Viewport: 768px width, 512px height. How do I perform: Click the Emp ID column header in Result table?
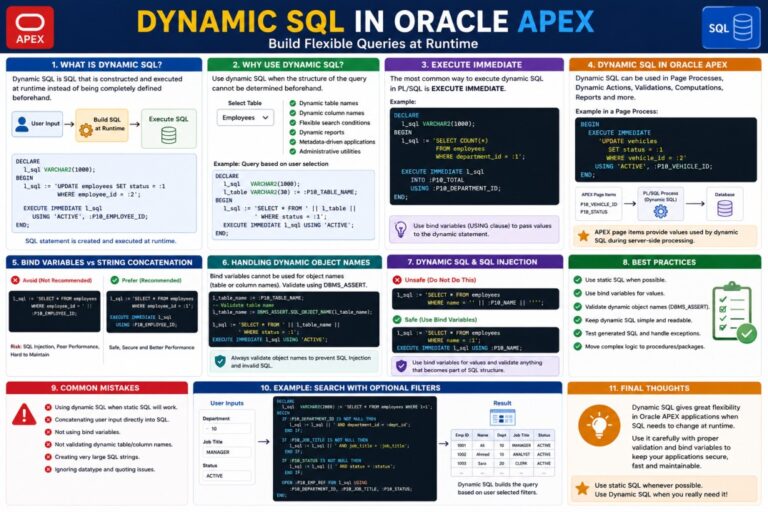point(462,435)
